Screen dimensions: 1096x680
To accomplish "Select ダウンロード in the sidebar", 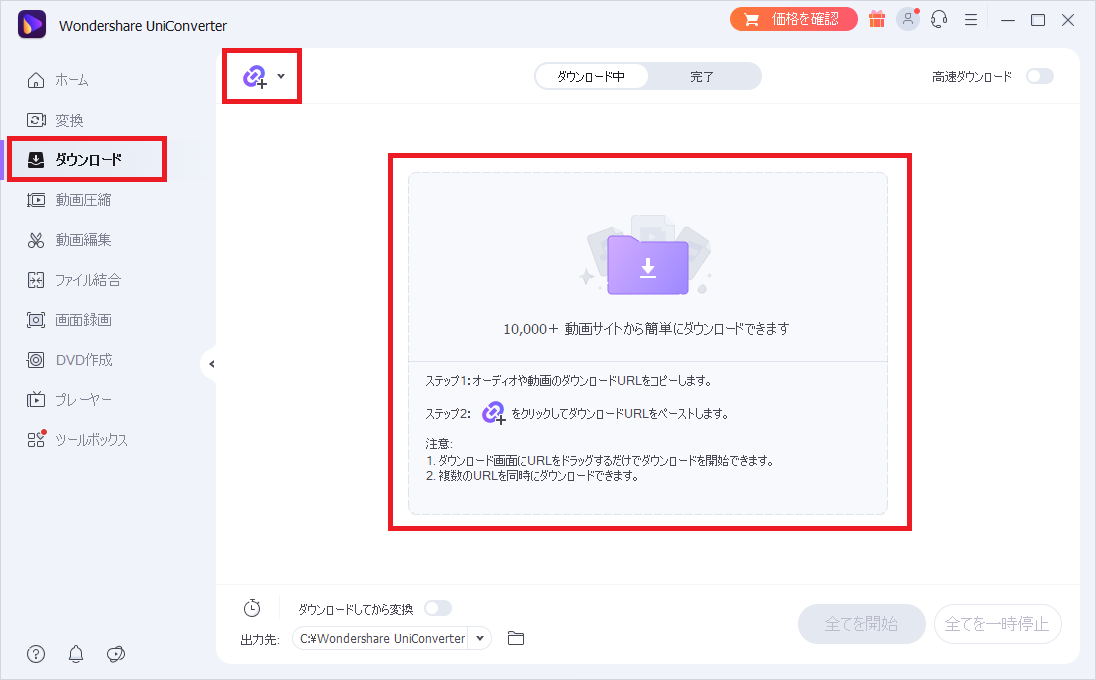I will click(x=88, y=160).
